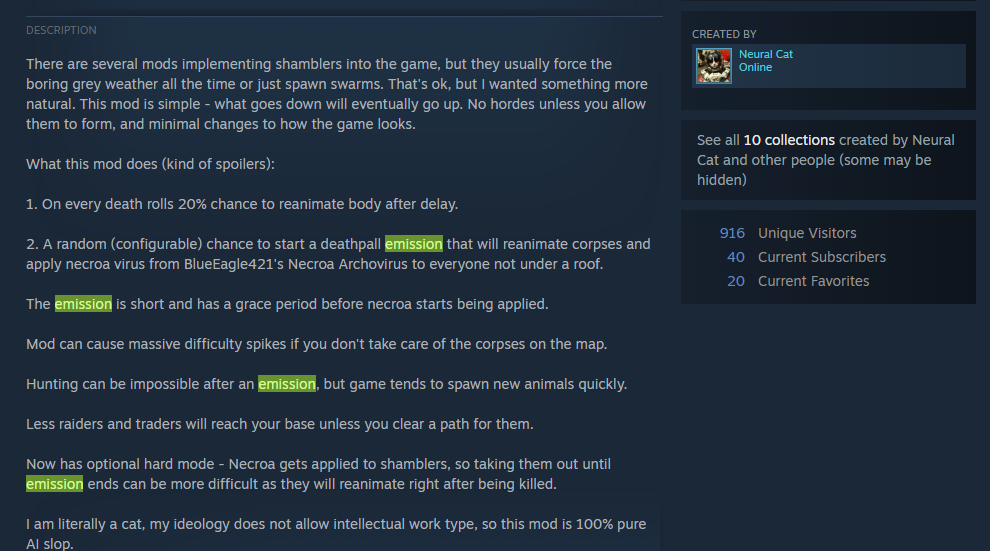The image size is (990, 551).
Task: Click 'What this mod does' line
Action: [x=150, y=164]
